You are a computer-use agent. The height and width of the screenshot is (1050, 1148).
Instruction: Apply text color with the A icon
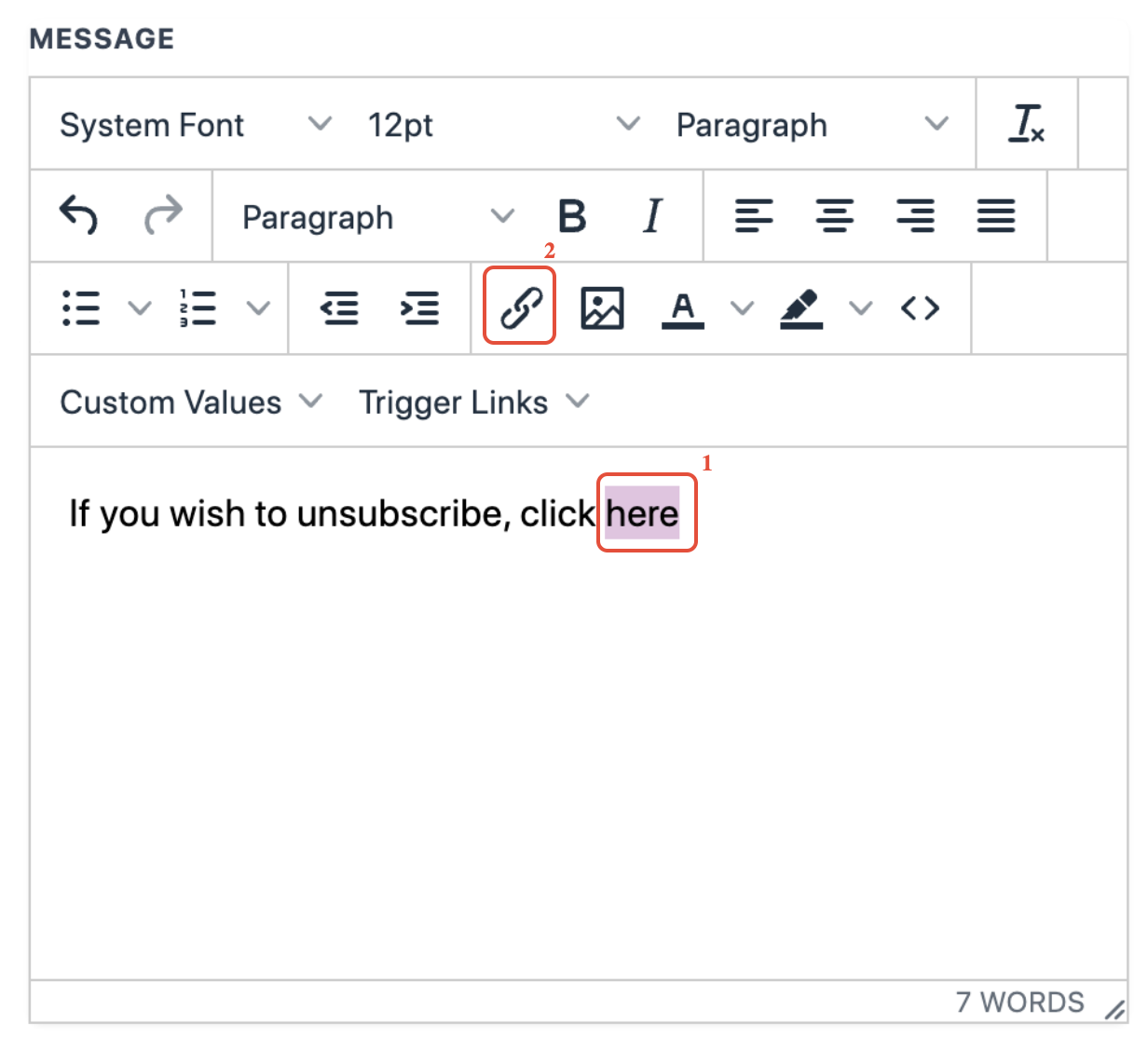point(683,307)
